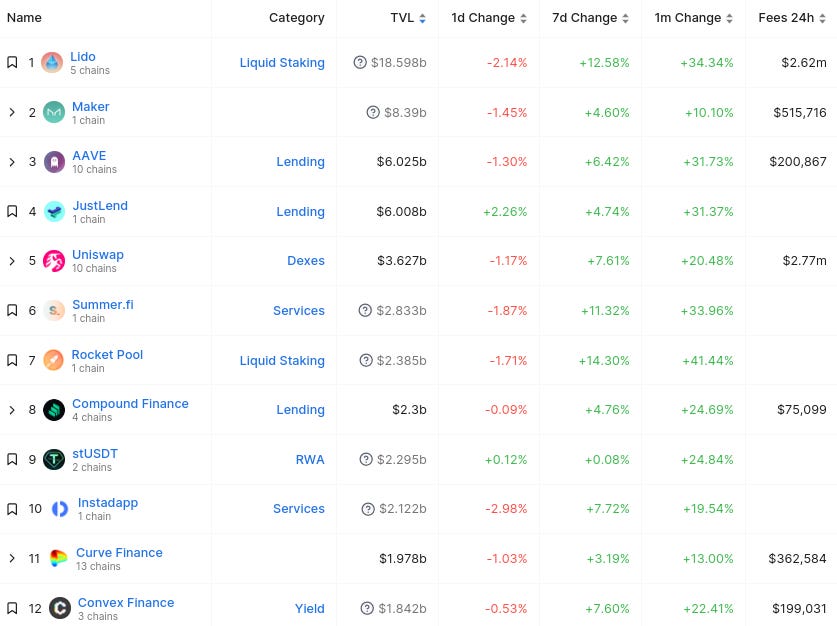Expand the AAVE row to show chains

[10, 161]
